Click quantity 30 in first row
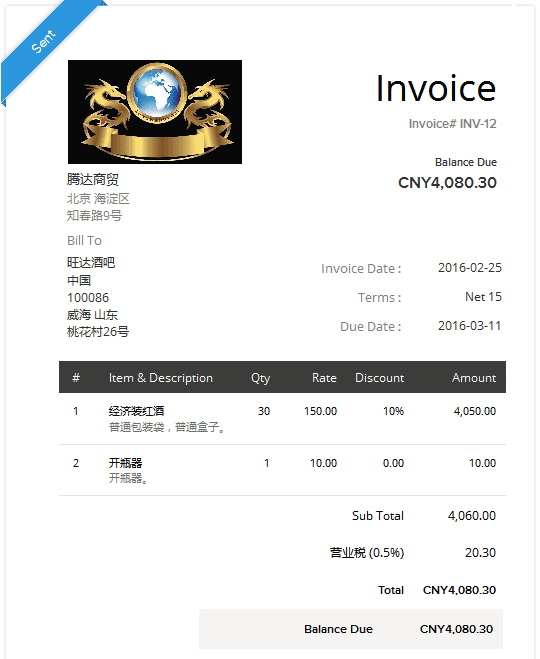This screenshot has width=540, height=659. pyautogui.click(x=264, y=411)
